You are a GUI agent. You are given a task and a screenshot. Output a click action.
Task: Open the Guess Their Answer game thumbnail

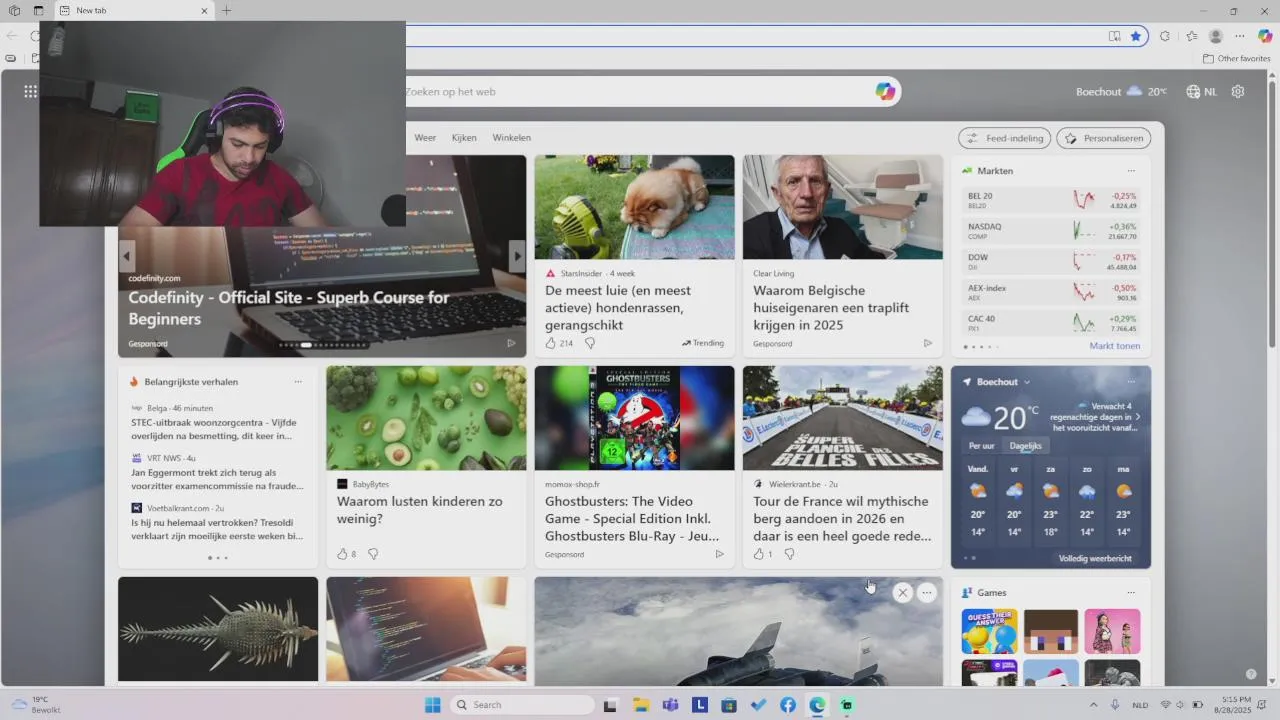click(x=989, y=631)
